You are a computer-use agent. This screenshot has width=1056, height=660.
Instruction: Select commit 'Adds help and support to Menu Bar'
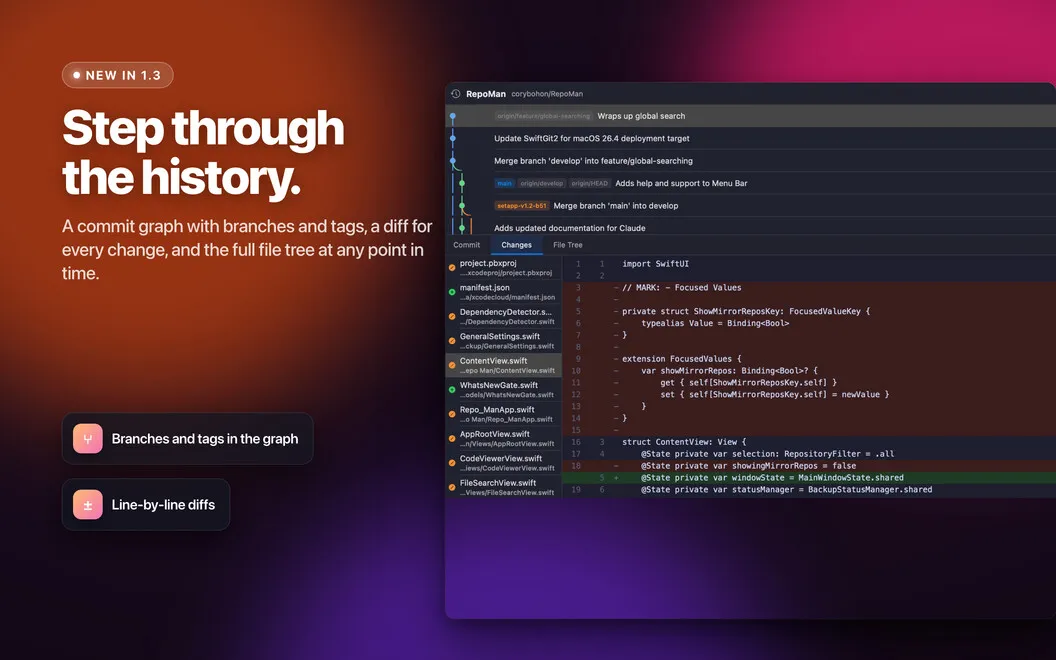[x=750, y=183]
